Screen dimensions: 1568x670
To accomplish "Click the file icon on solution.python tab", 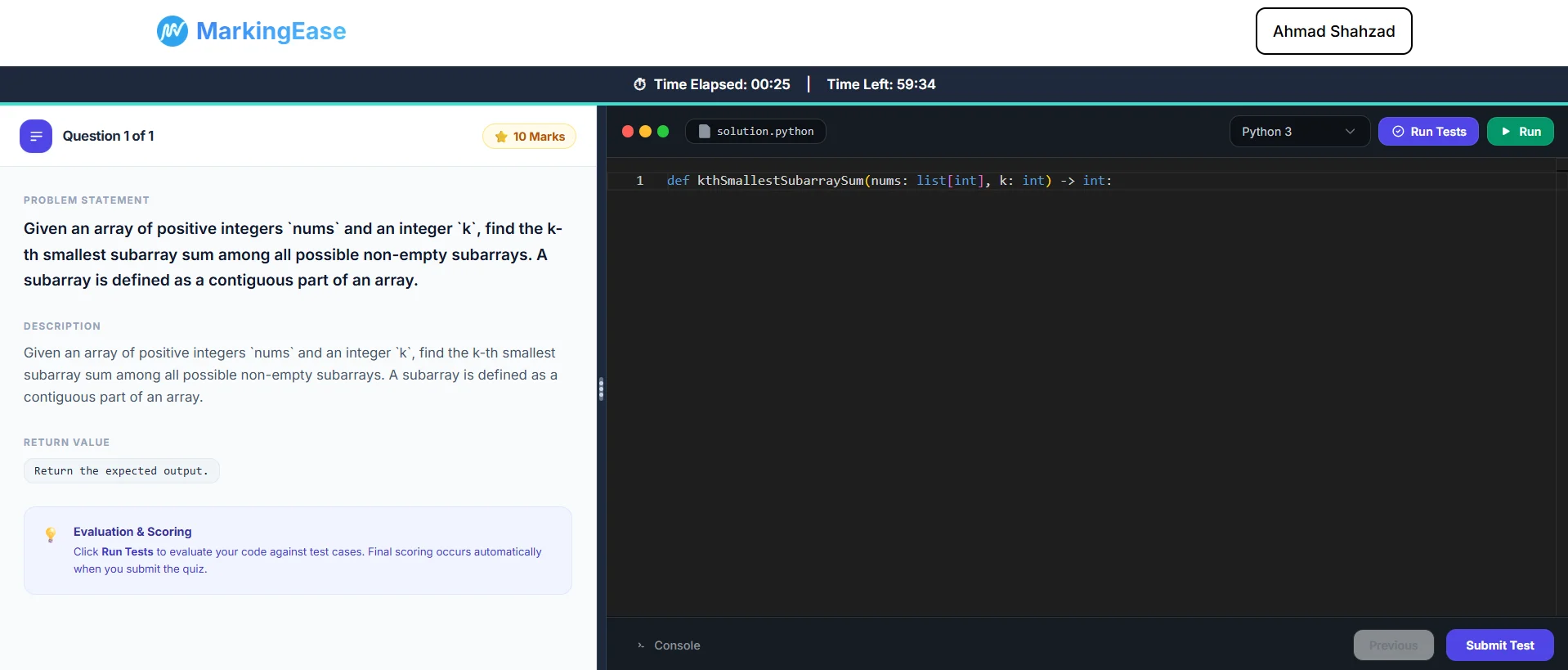I will 704,131.
